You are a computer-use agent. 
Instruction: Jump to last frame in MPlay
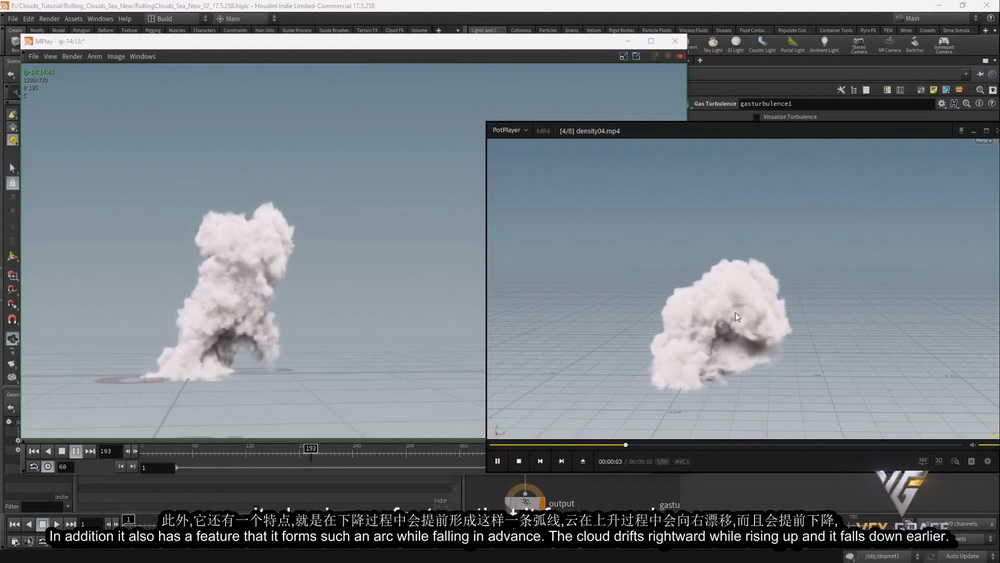pos(90,451)
